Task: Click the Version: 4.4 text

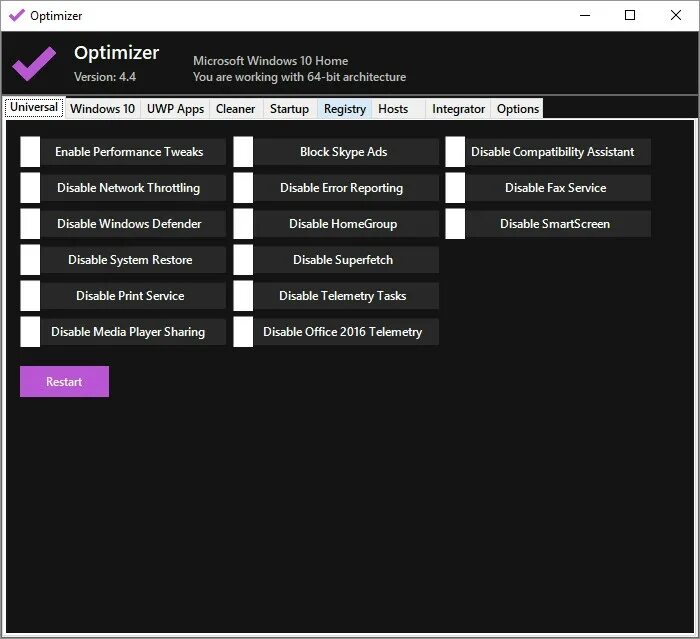Action: (x=105, y=77)
